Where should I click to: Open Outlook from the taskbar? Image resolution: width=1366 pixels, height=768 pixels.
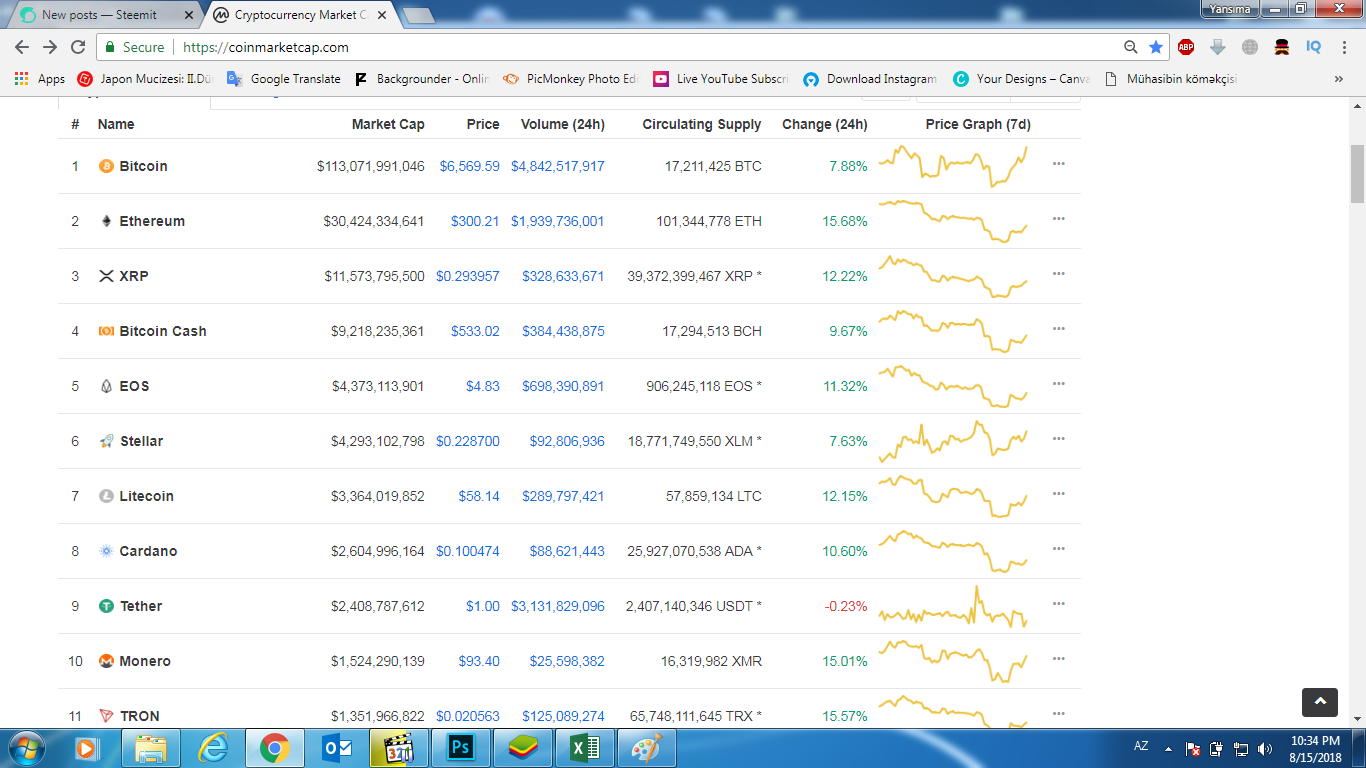coord(338,747)
